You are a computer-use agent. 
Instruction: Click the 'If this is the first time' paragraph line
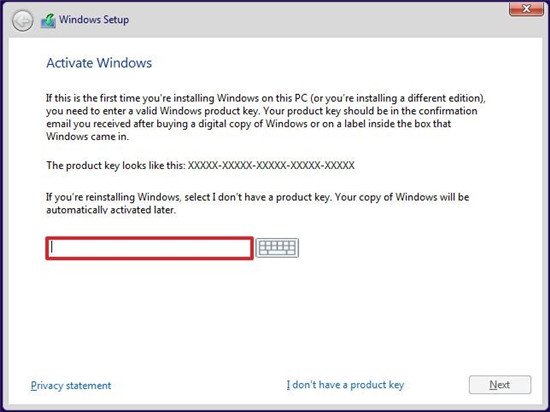(x=266, y=98)
